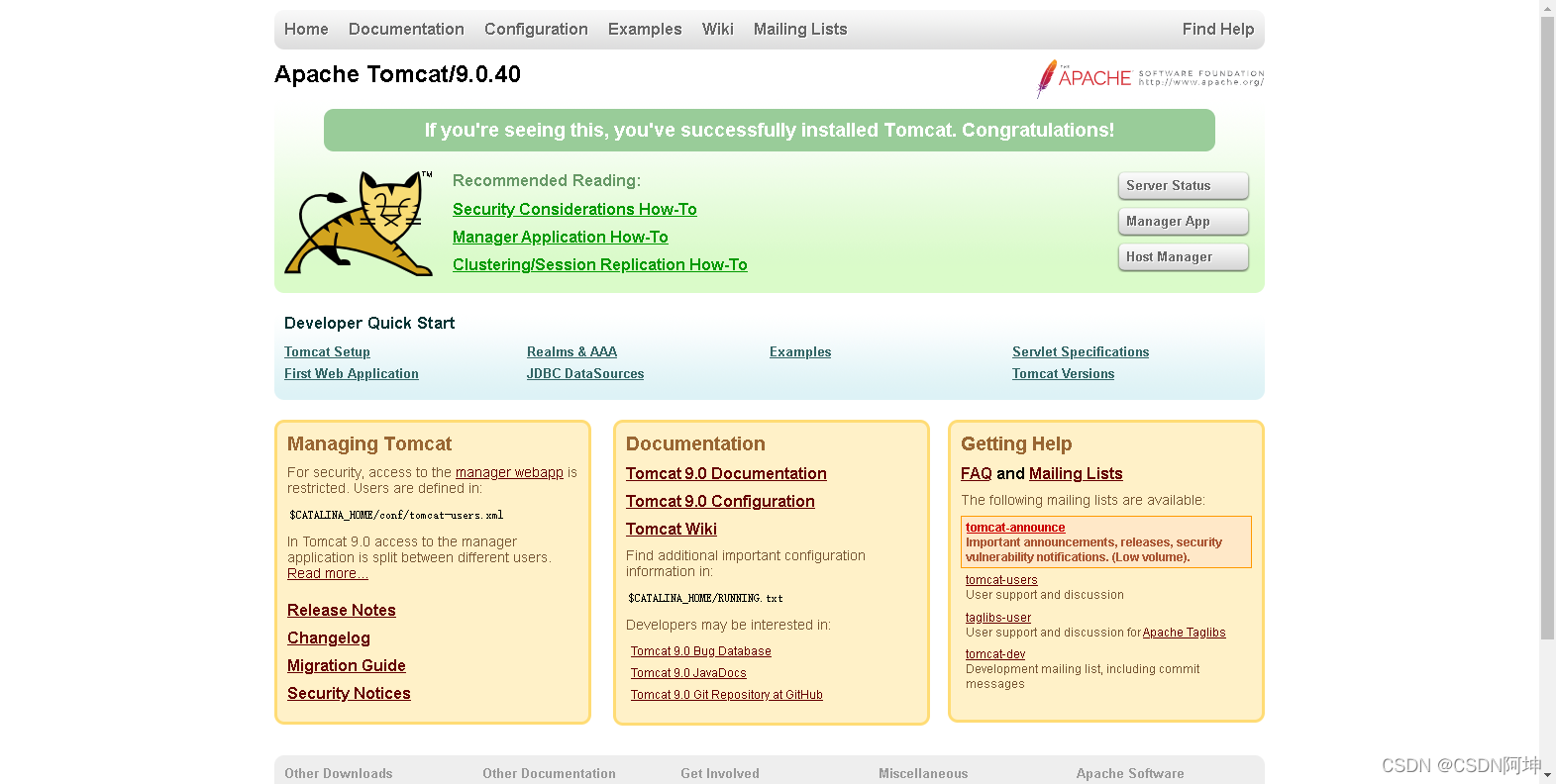Open Wiki in the top navigation bar

pos(718,30)
